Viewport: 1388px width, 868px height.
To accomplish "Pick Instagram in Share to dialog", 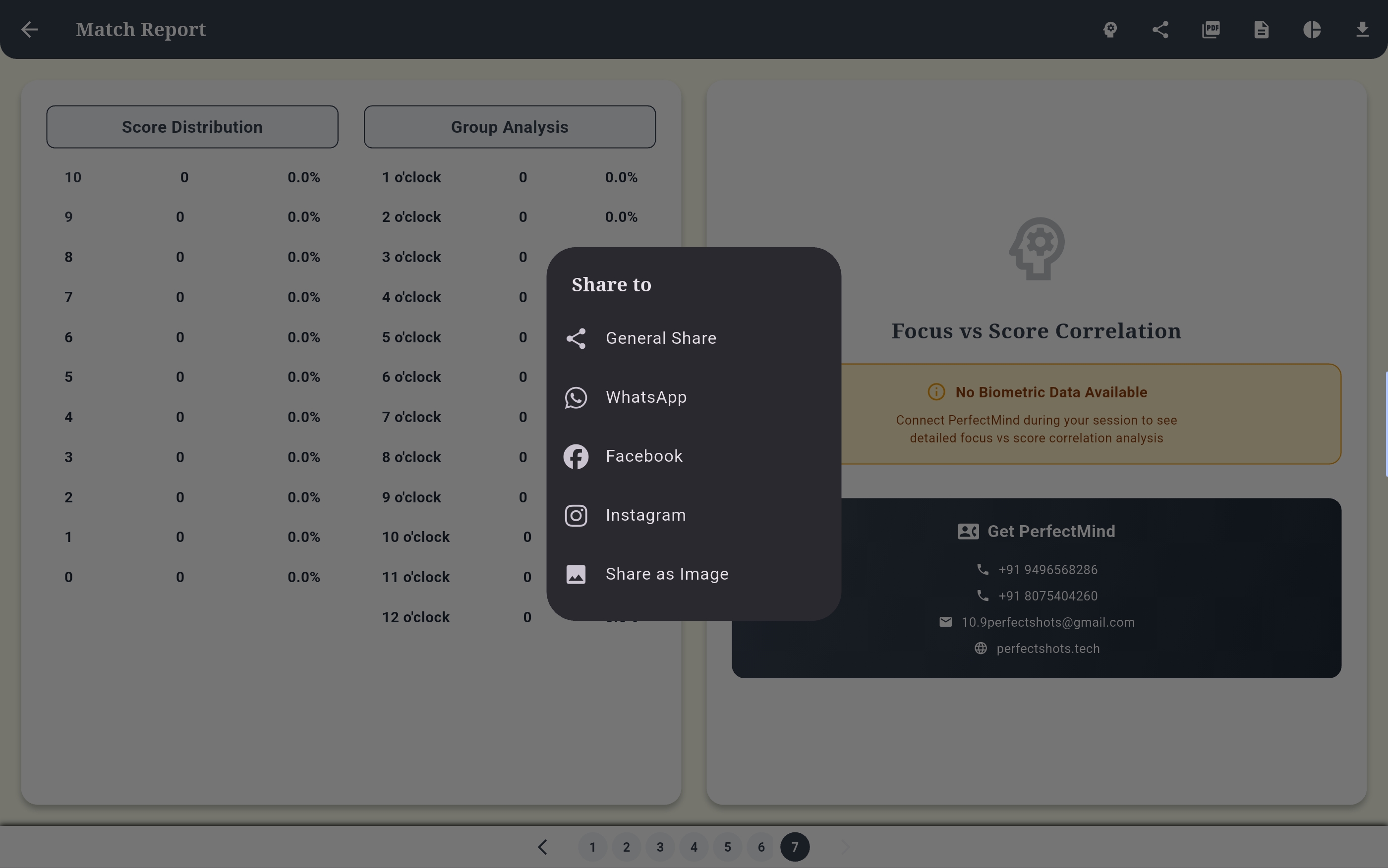I will click(645, 516).
